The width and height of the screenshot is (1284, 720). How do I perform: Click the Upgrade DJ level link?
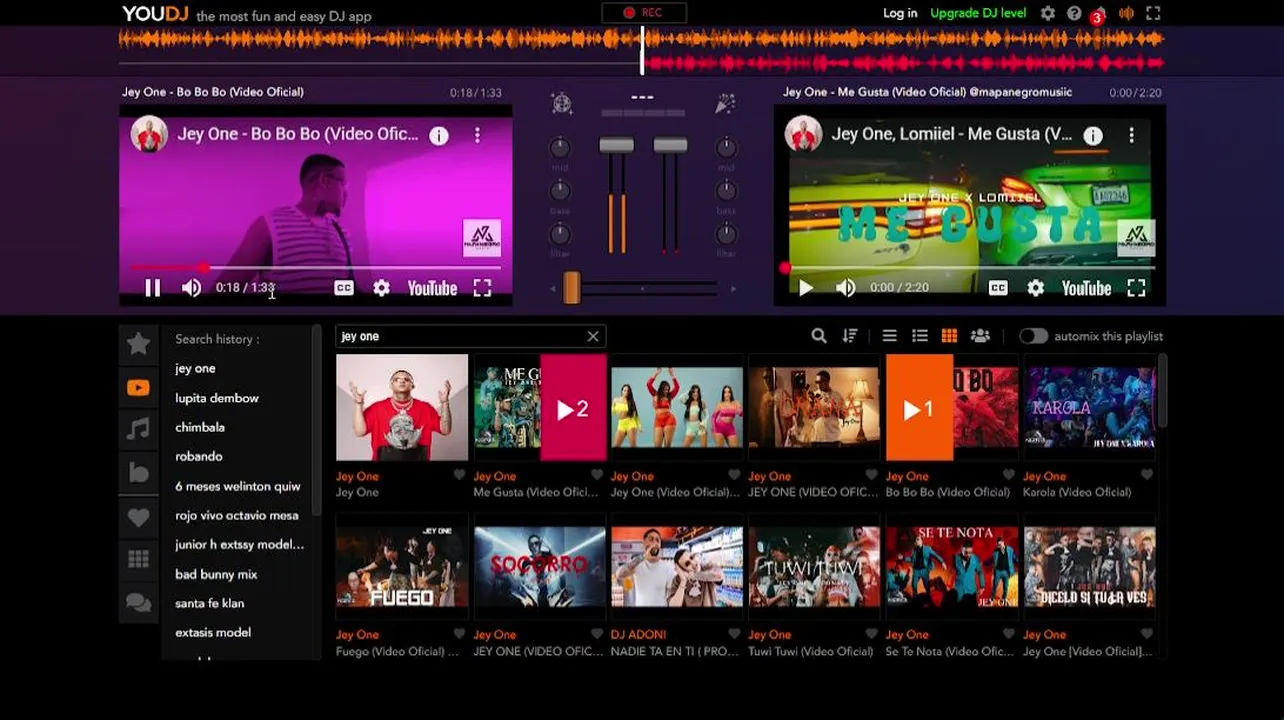978,13
